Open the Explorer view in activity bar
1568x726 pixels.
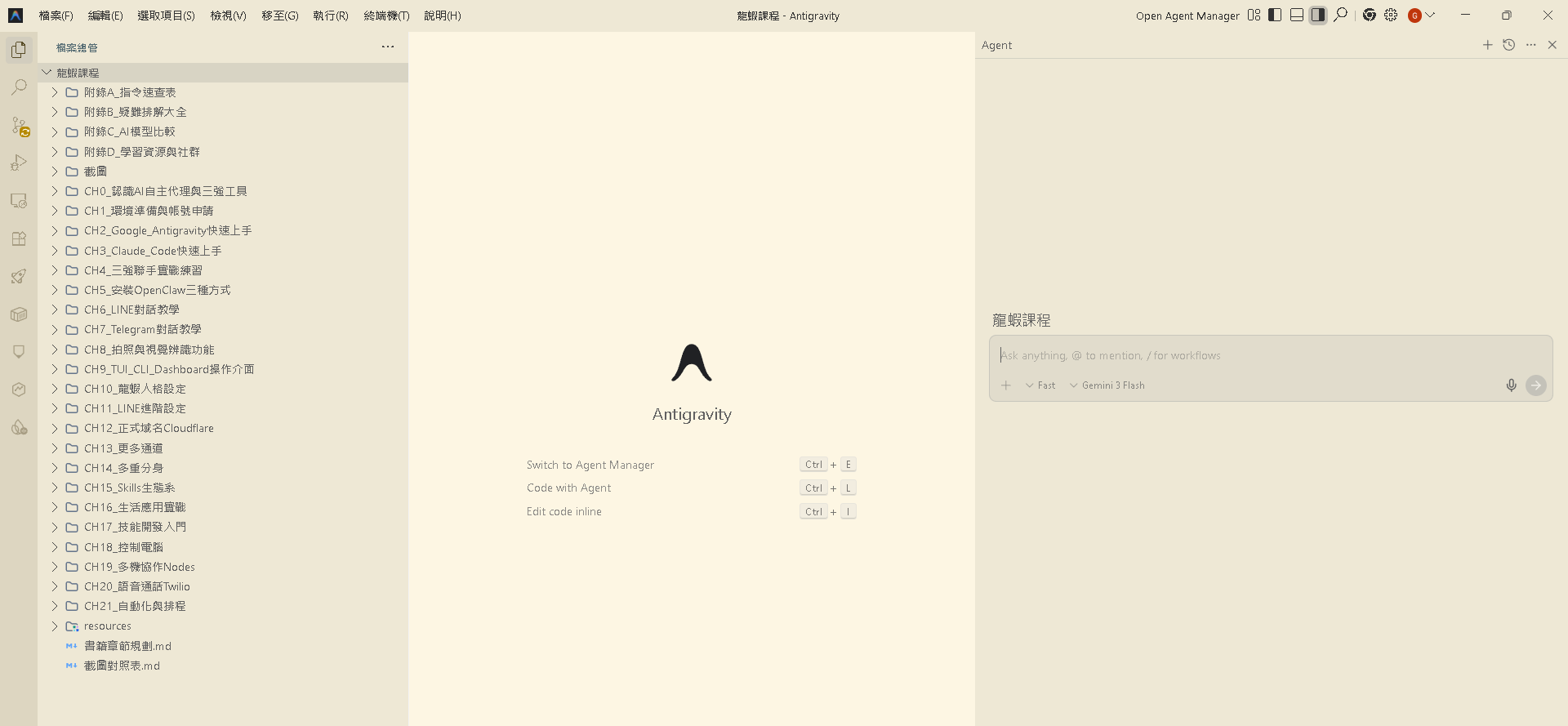point(19,50)
